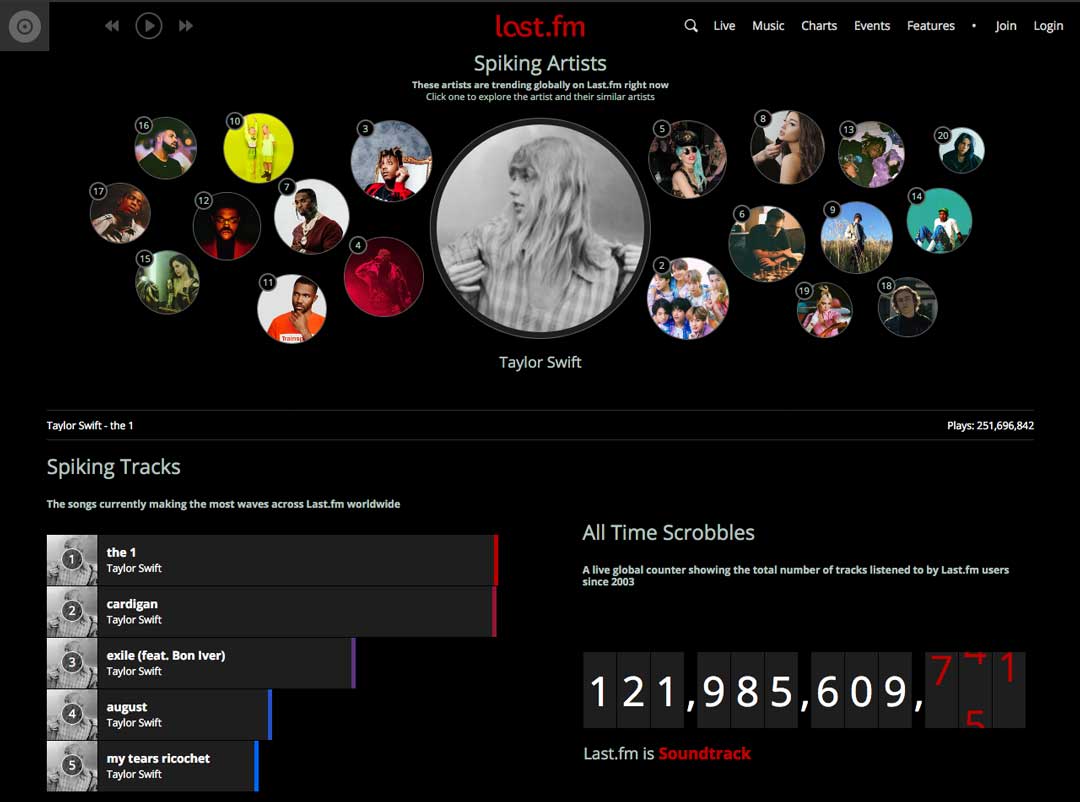The height and width of the screenshot is (802, 1080).
Task: Click rank 2 track thumbnail
Action: point(72,611)
